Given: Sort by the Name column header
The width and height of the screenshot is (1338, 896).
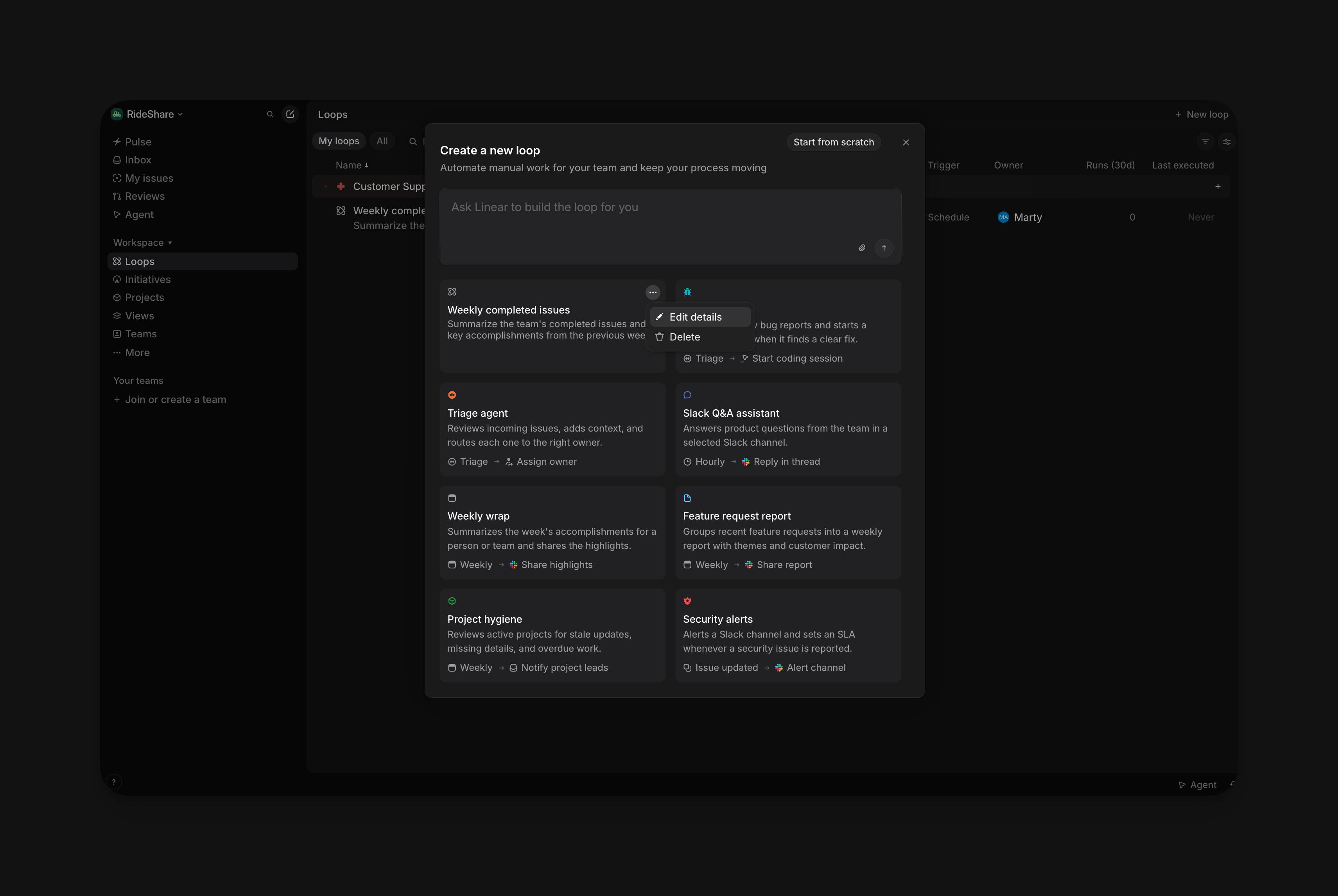Looking at the screenshot, I should click(352, 165).
